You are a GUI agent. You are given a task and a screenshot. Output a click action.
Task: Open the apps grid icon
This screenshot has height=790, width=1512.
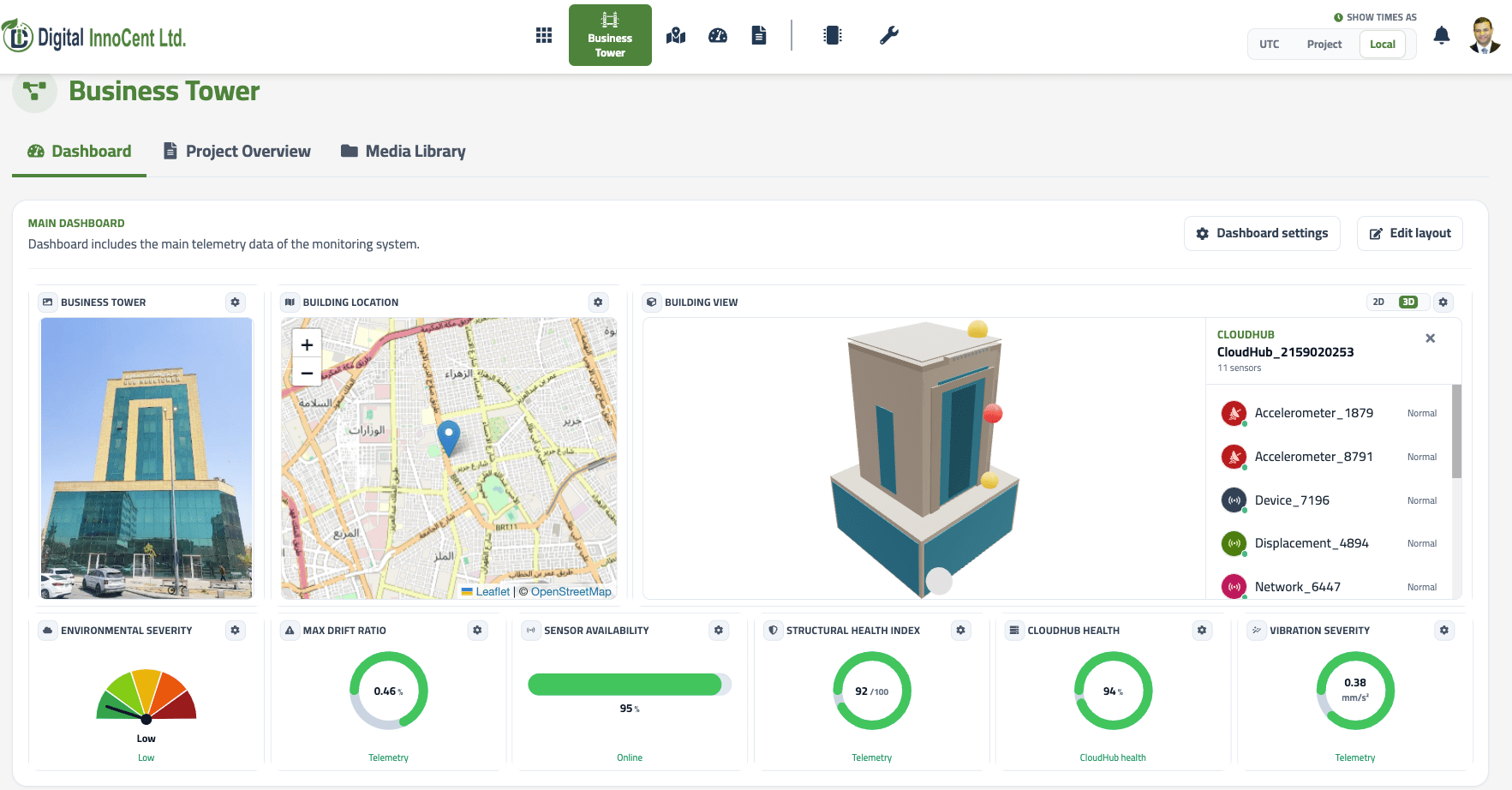(543, 35)
